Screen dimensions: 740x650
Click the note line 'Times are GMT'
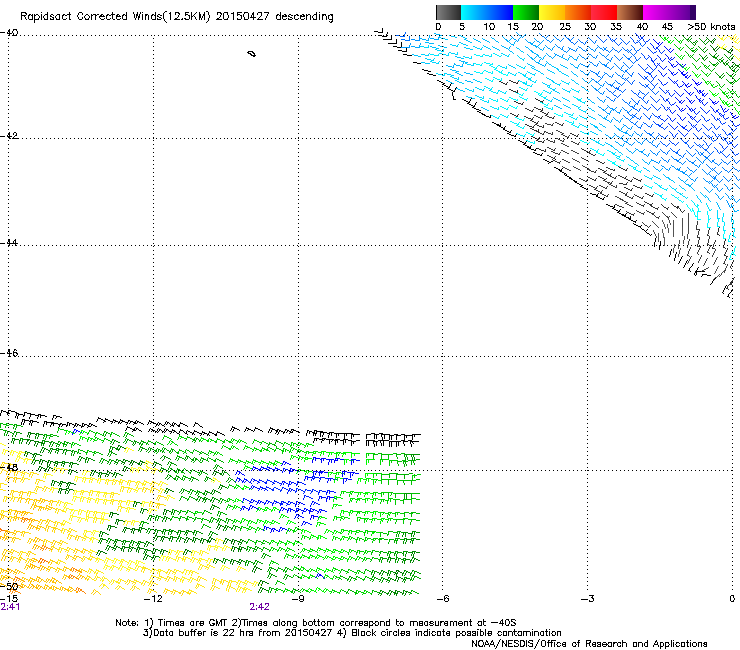pyautogui.click(x=193, y=623)
